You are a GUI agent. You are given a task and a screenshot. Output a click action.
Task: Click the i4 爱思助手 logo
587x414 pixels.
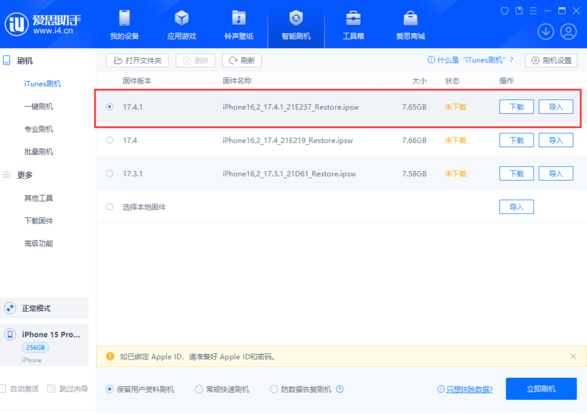click(x=43, y=24)
